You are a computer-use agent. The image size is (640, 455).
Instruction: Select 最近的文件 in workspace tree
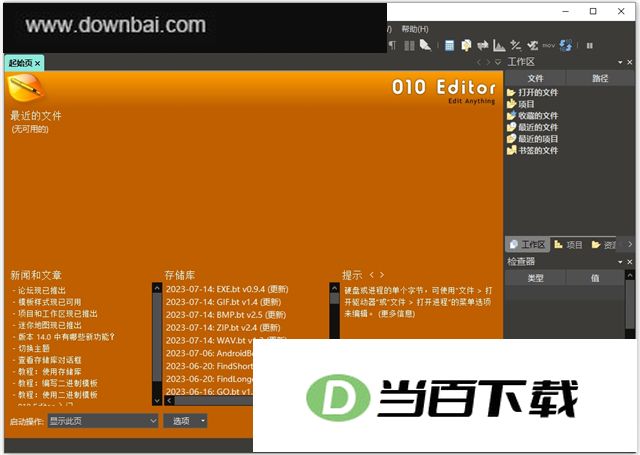(x=532, y=127)
